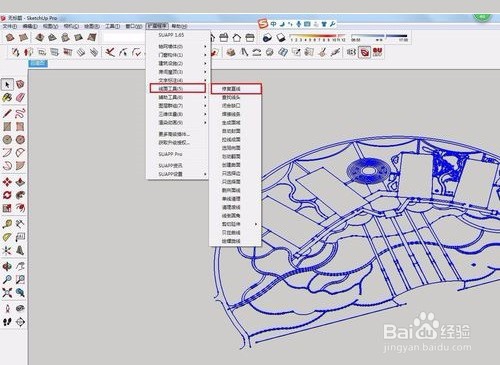Select the Push/Pull tool

point(20,182)
